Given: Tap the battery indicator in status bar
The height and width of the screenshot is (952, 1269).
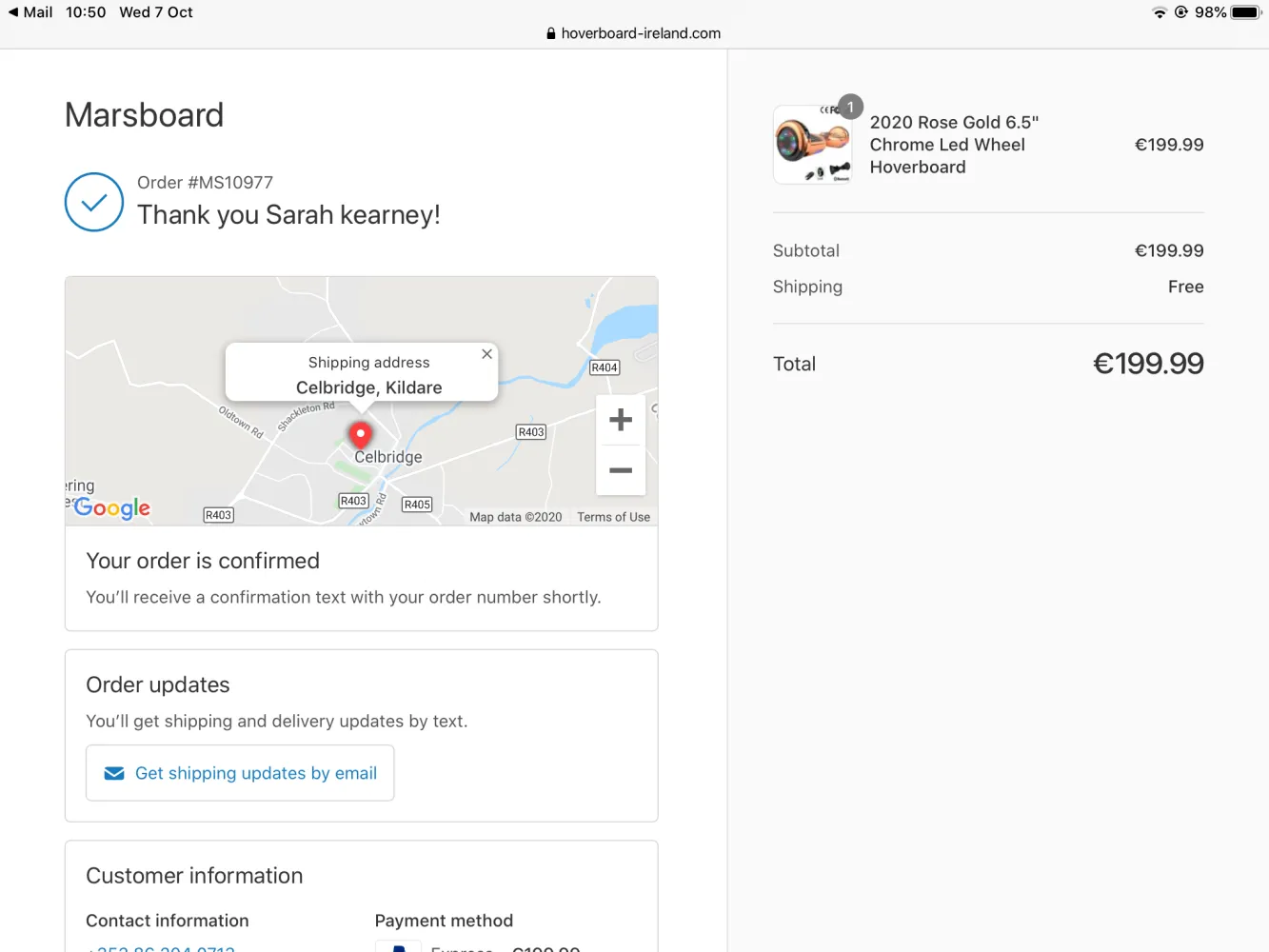Looking at the screenshot, I should pyautogui.click(x=1245, y=12).
